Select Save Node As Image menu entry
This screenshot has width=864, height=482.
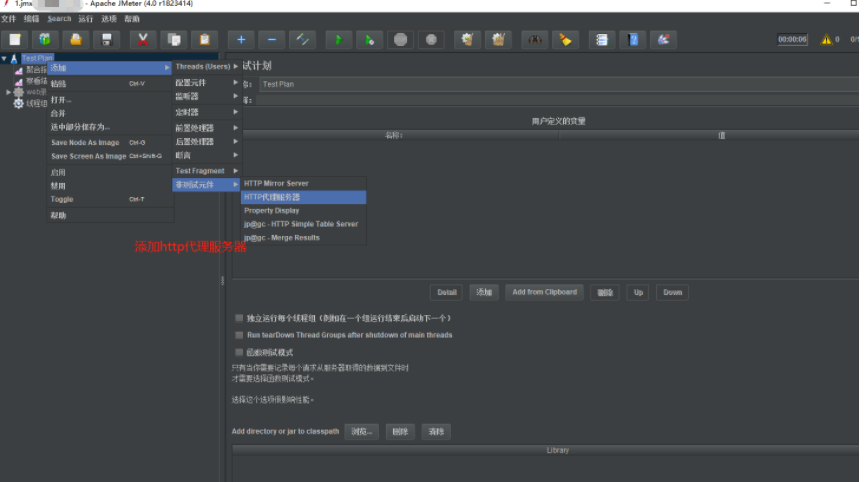[x=110, y=143]
